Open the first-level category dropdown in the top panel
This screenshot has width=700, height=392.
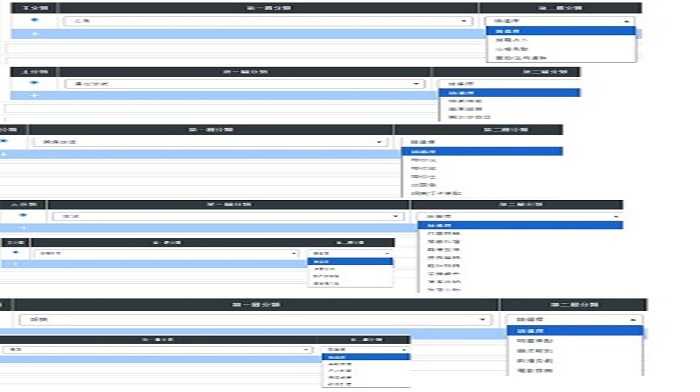click(267, 21)
